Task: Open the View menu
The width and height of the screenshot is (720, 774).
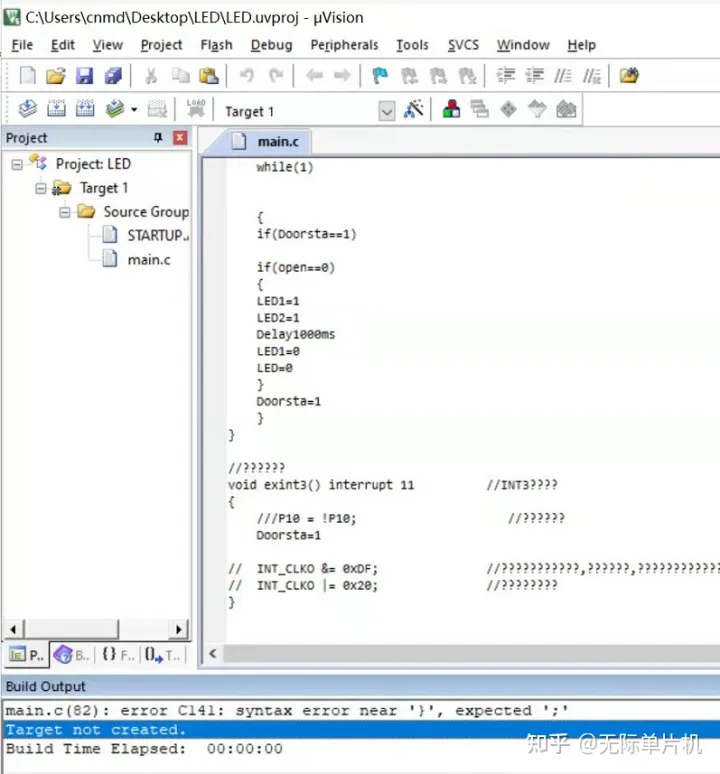Action: [x=108, y=45]
